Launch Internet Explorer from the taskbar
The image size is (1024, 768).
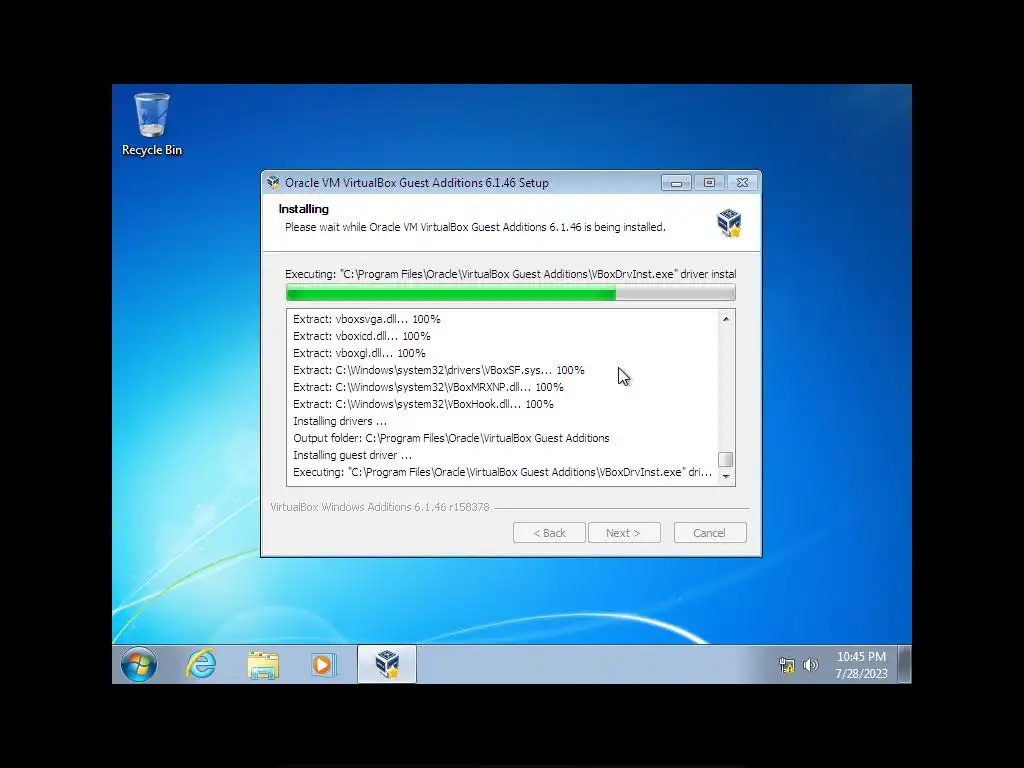pos(201,664)
